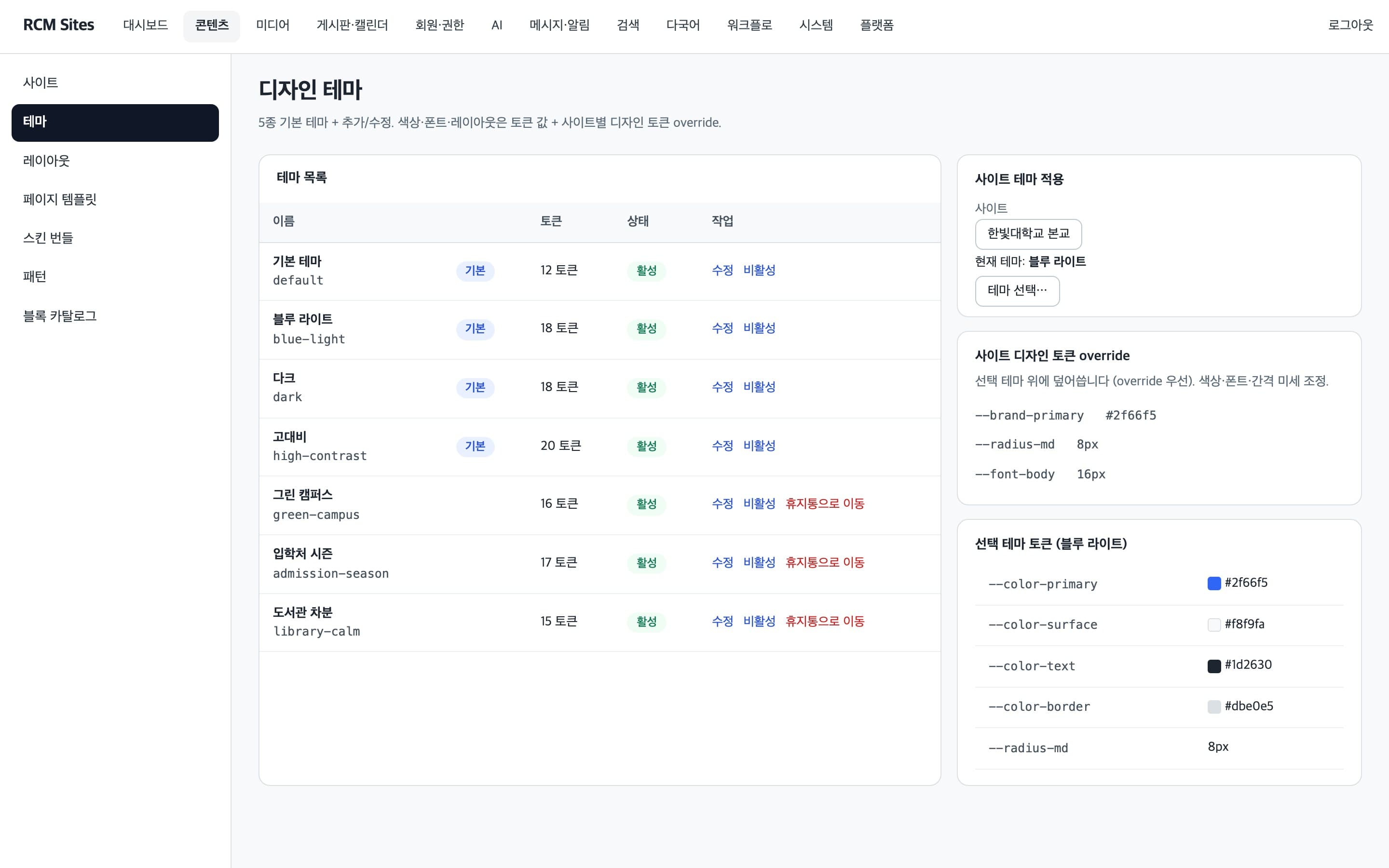Click 비활성 for the 고대비 theme

pyautogui.click(x=759, y=446)
